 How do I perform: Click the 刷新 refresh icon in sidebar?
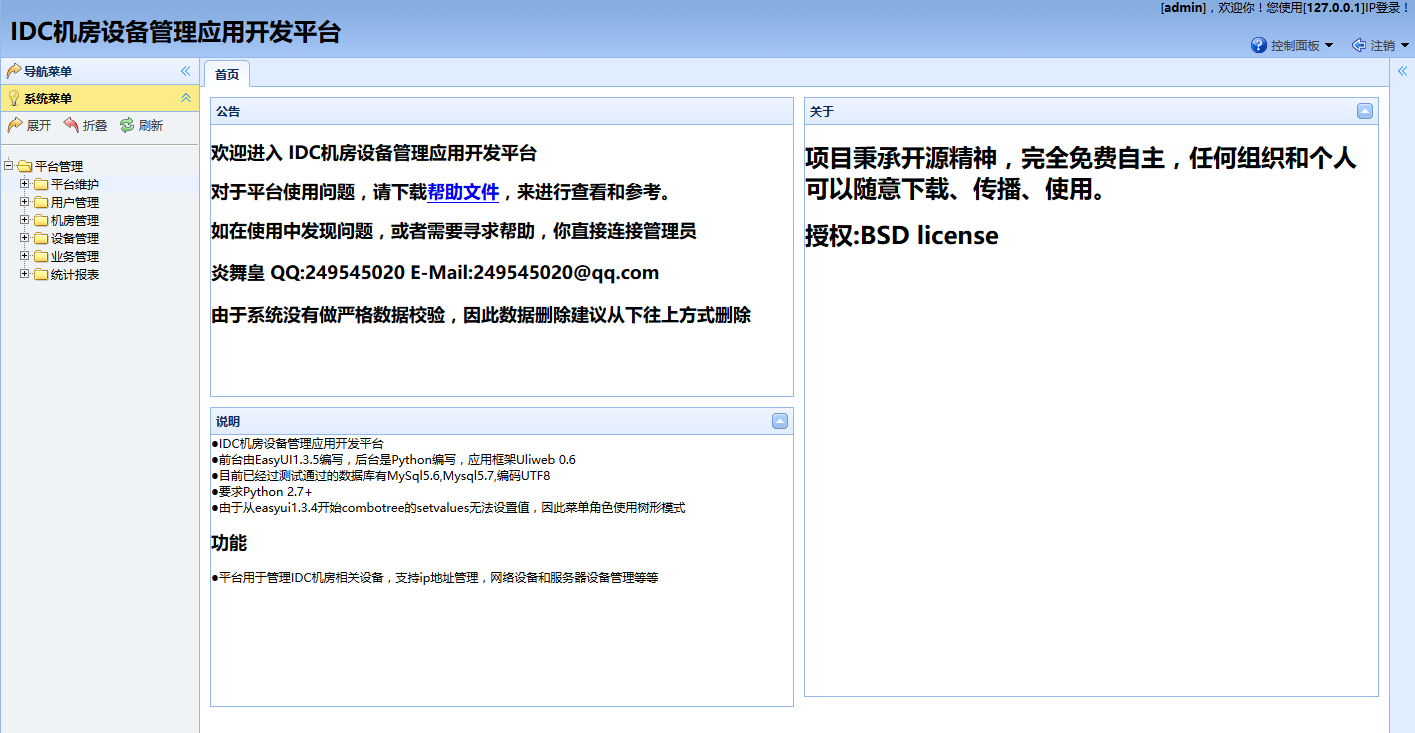point(127,125)
